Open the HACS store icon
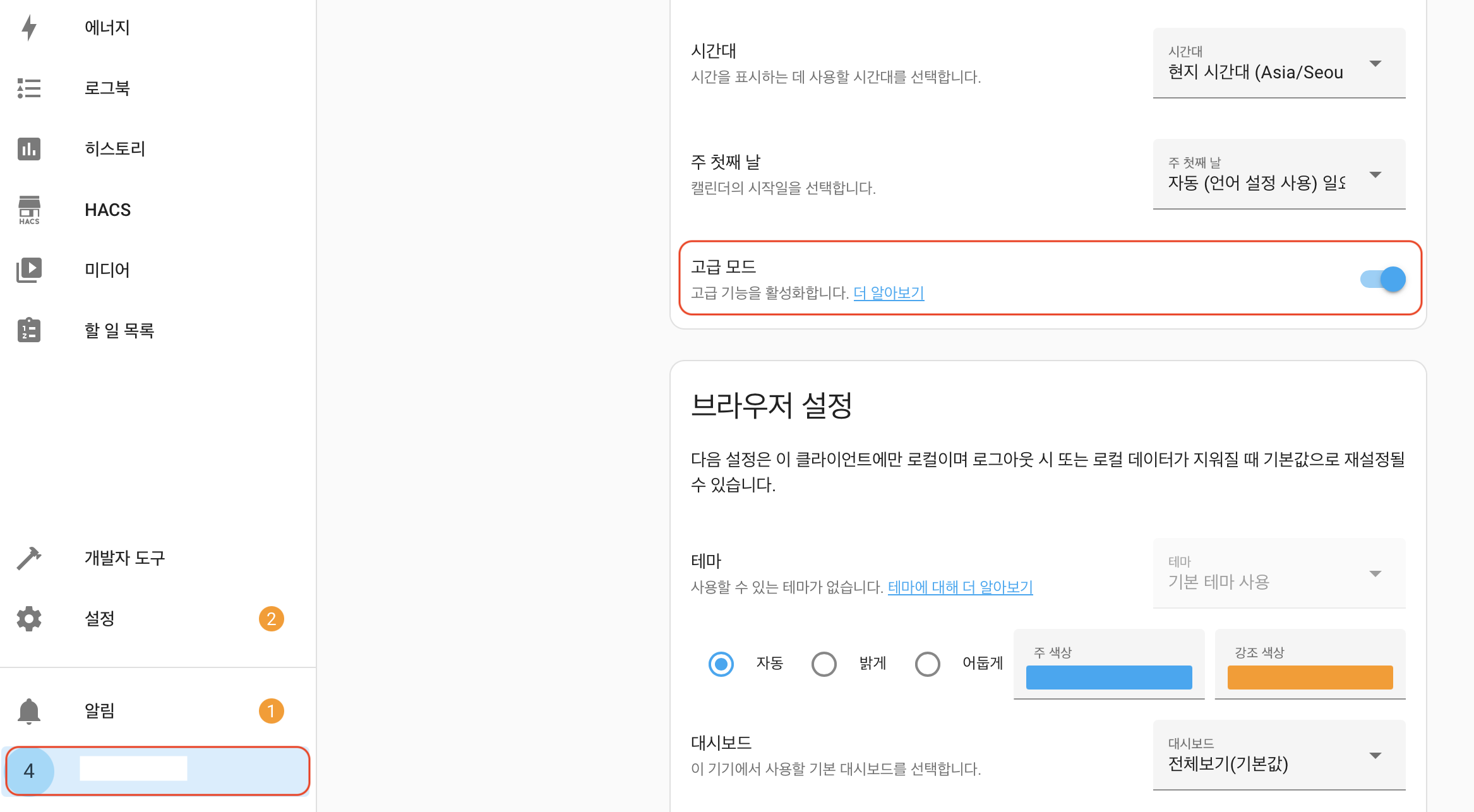 (x=29, y=210)
